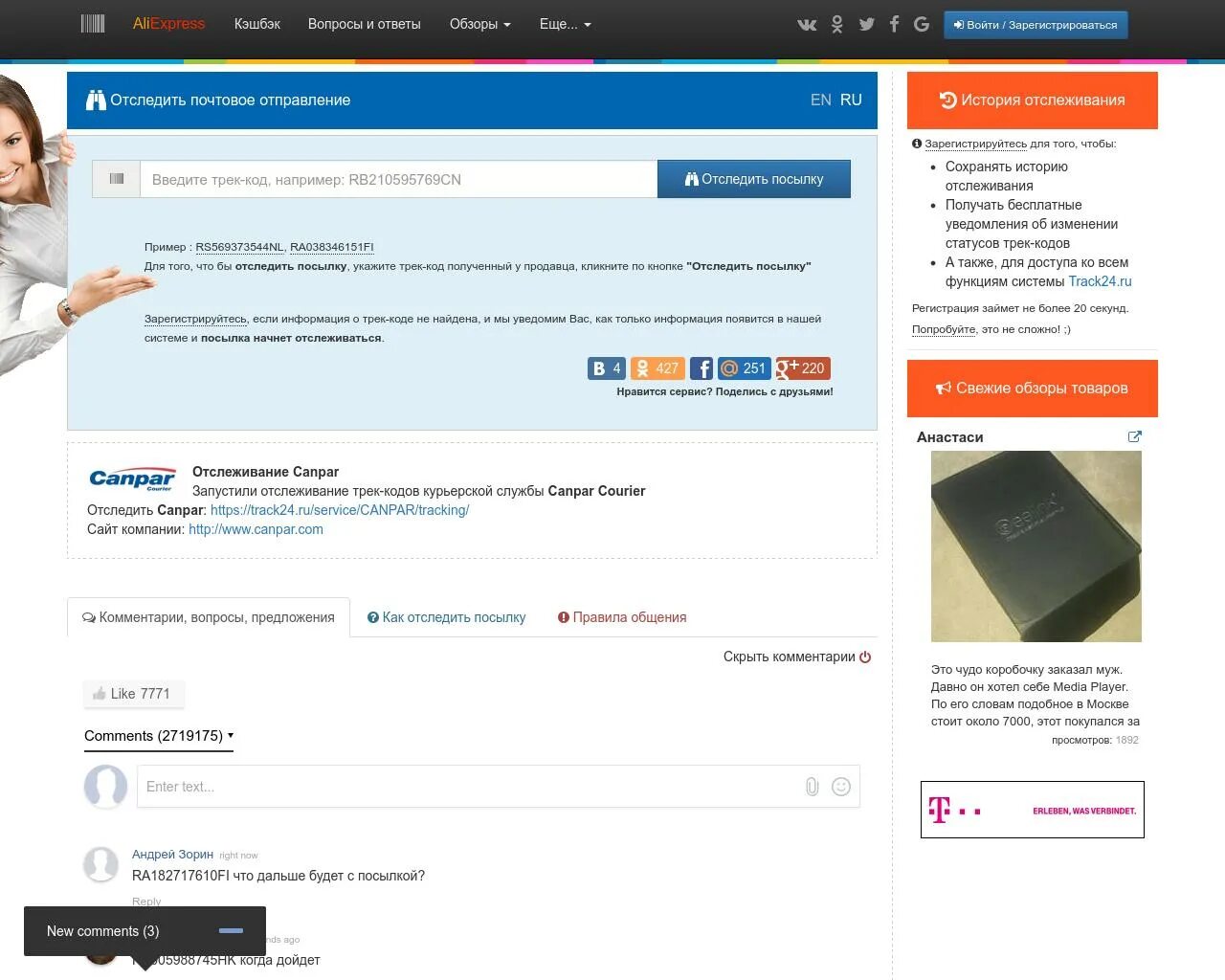Click example code RS569373544NL
The image size is (1225, 980).
tap(239, 247)
